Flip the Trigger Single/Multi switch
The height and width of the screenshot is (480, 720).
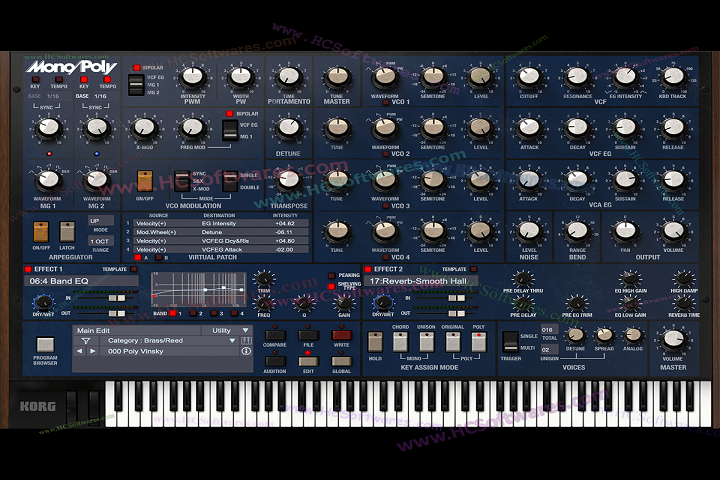510,342
